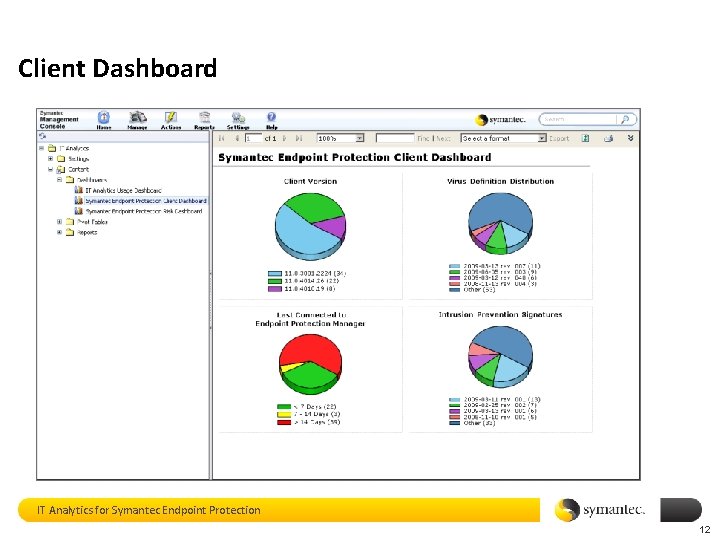The height and width of the screenshot is (540, 720).
Task: Collapse the Content tree node
Action: tap(51, 169)
